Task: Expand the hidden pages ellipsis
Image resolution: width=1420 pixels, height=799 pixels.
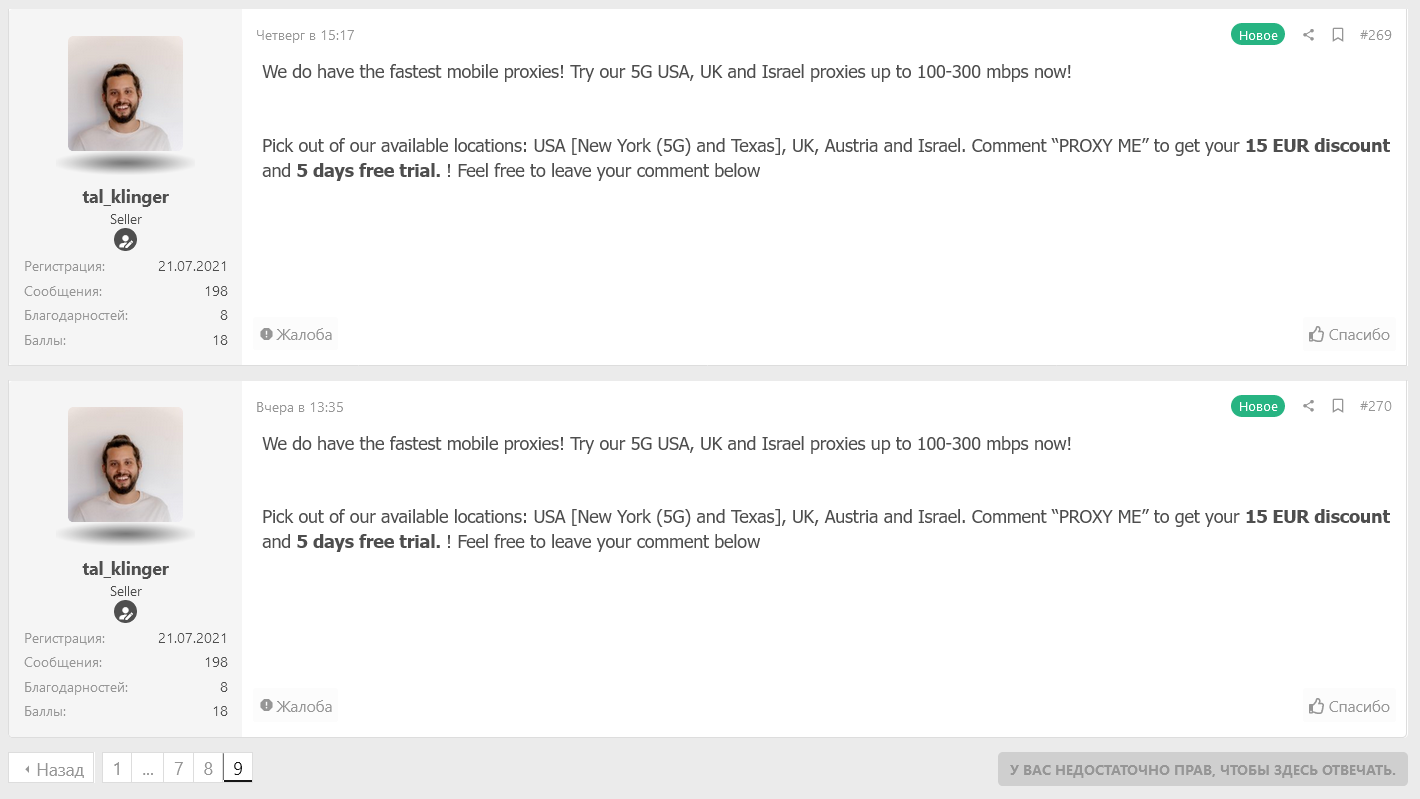Action: (x=148, y=769)
